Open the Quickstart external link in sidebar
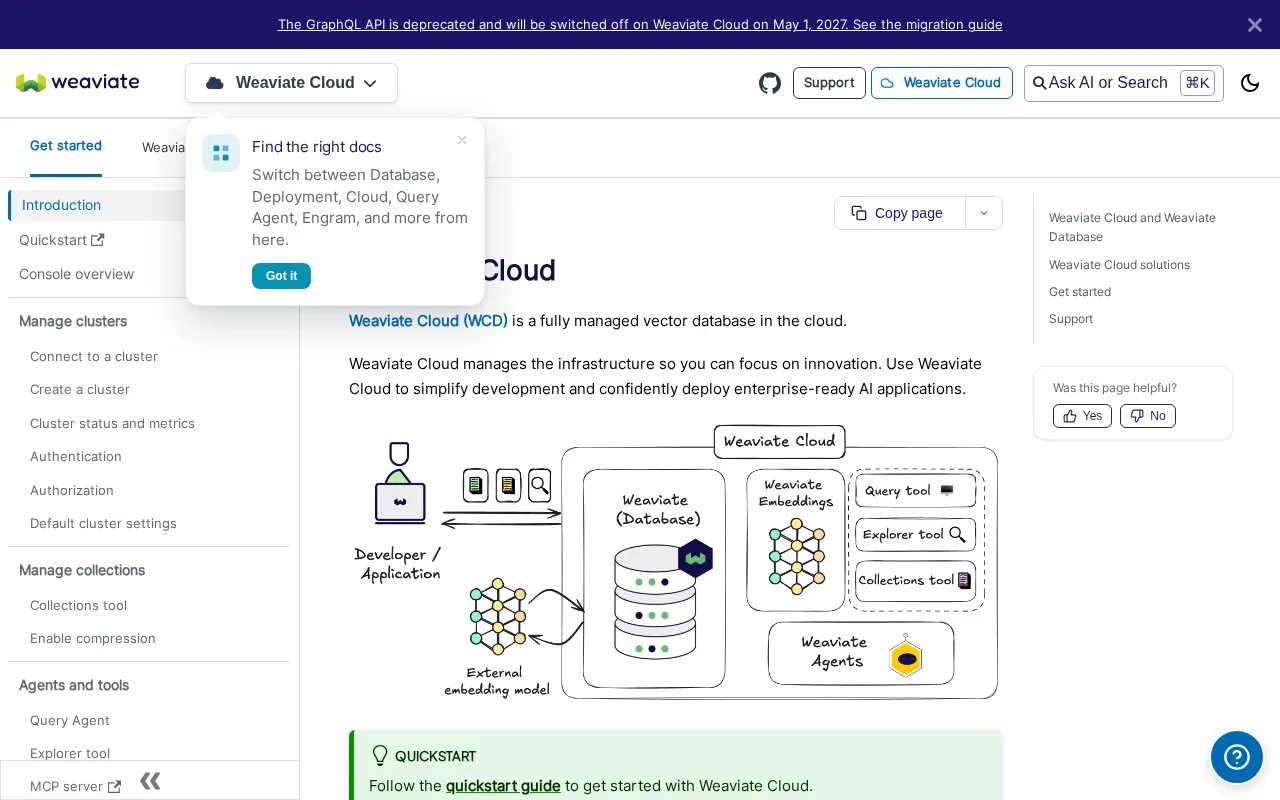The height and width of the screenshot is (800, 1280). click(62, 240)
